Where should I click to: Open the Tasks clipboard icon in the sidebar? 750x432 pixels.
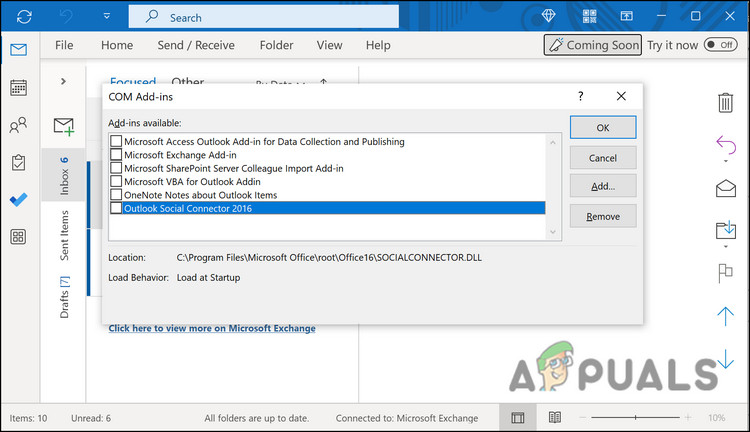coord(18,163)
